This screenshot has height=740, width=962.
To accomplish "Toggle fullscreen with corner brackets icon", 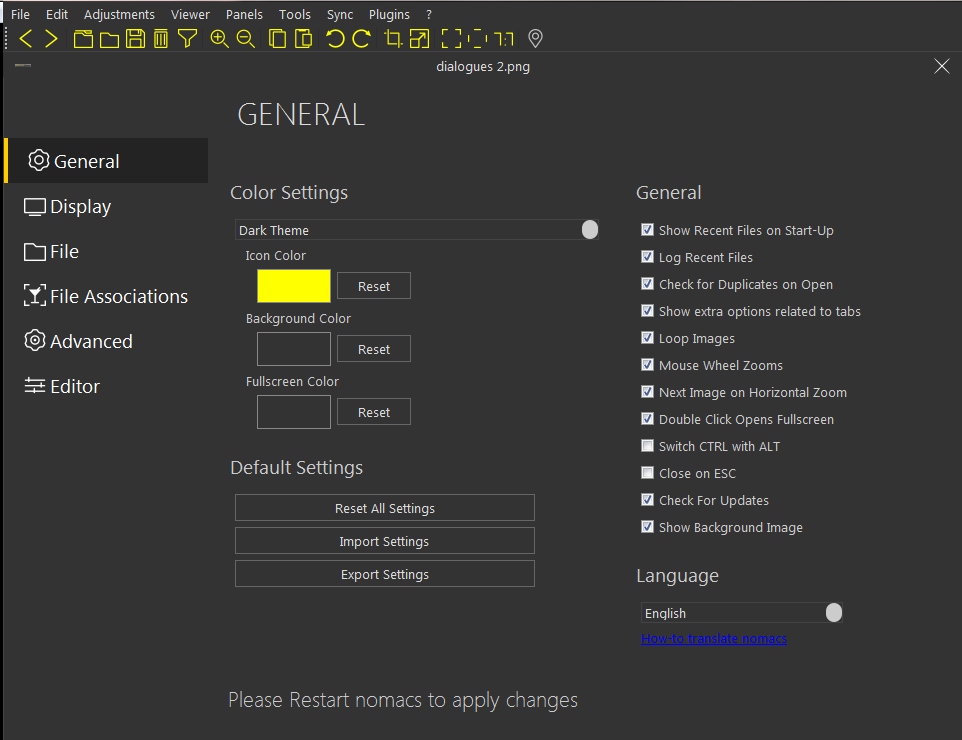I will coord(452,39).
